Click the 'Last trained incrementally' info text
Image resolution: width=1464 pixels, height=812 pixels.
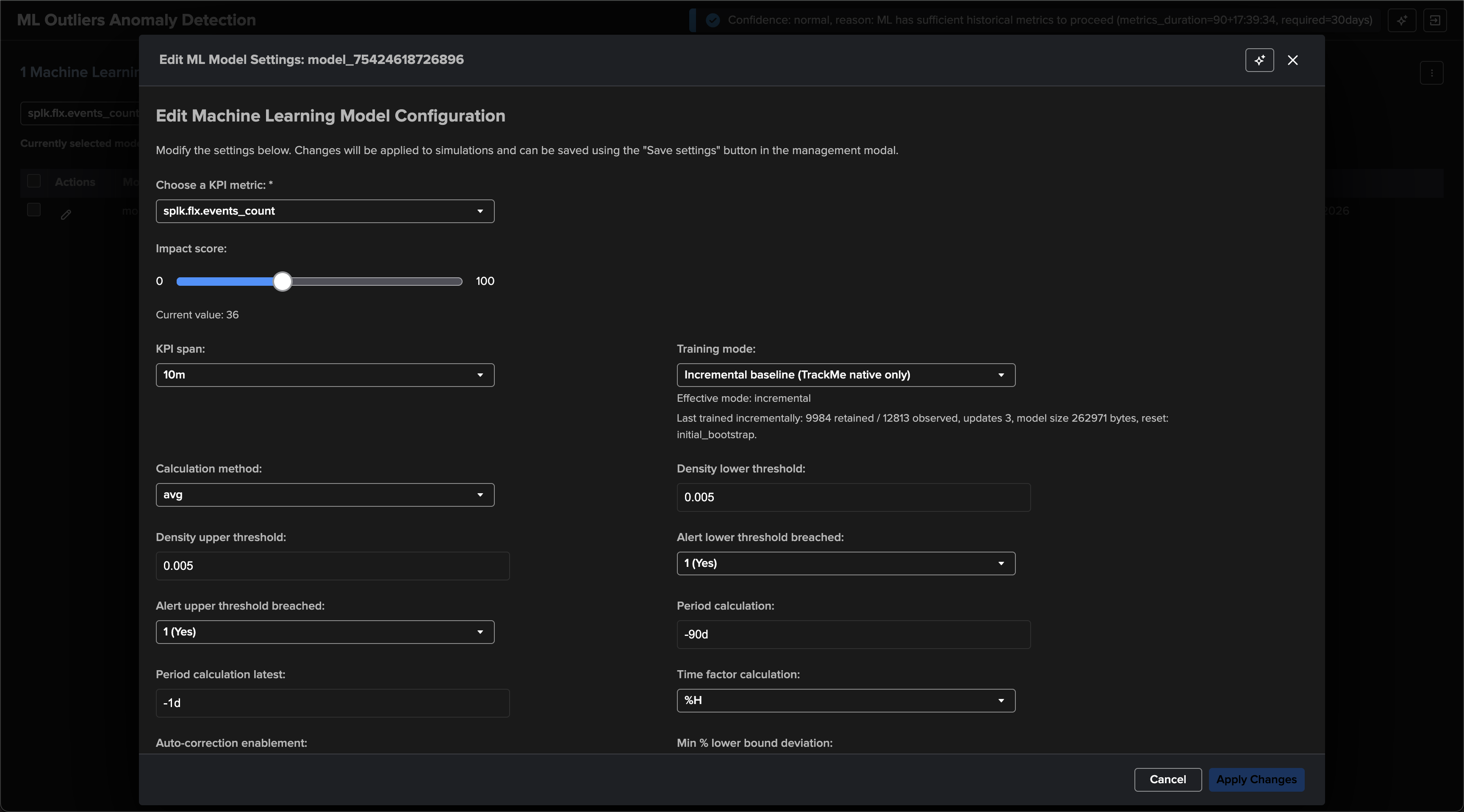922,426
